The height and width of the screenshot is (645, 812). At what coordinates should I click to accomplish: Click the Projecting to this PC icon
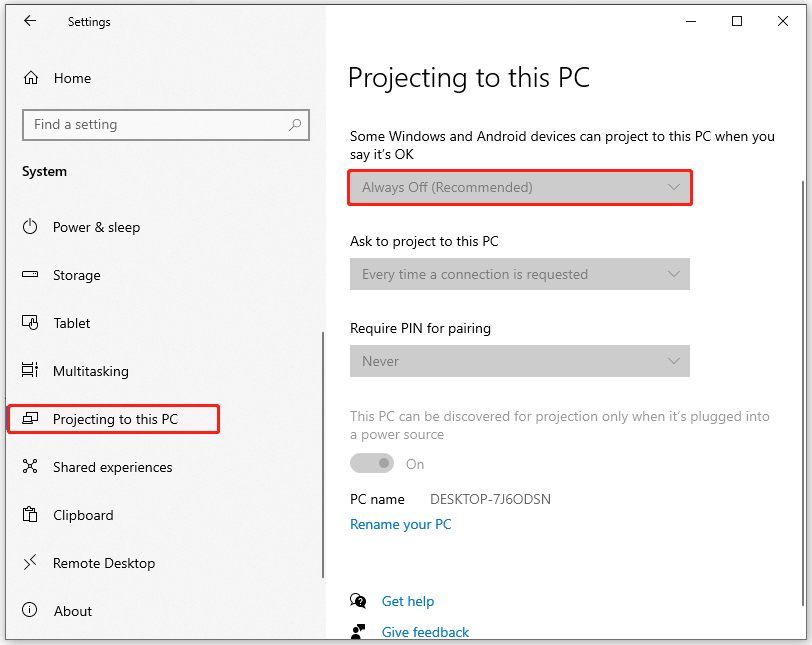pos(31,419)
